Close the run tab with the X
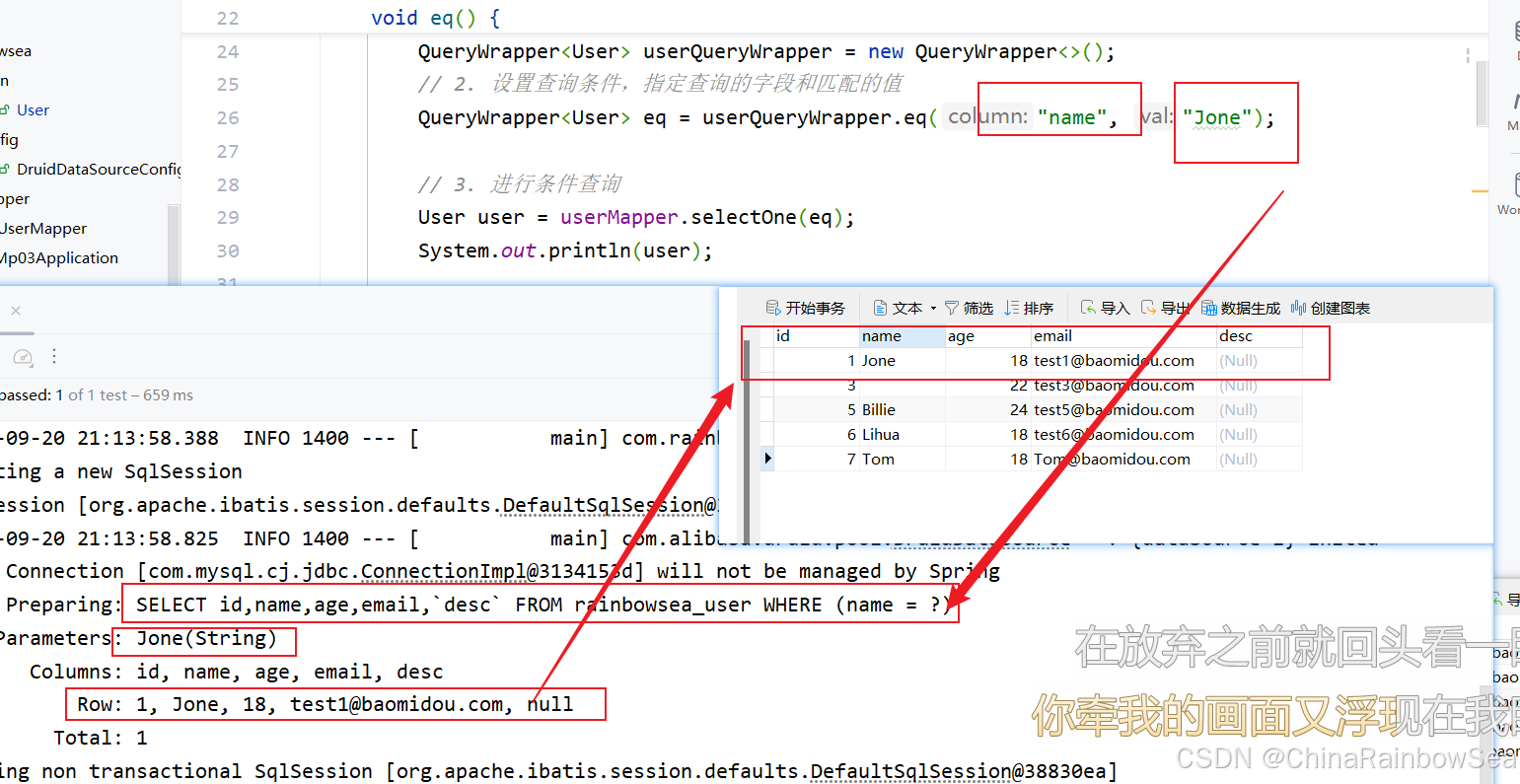1520x784 pixels. 15,311
